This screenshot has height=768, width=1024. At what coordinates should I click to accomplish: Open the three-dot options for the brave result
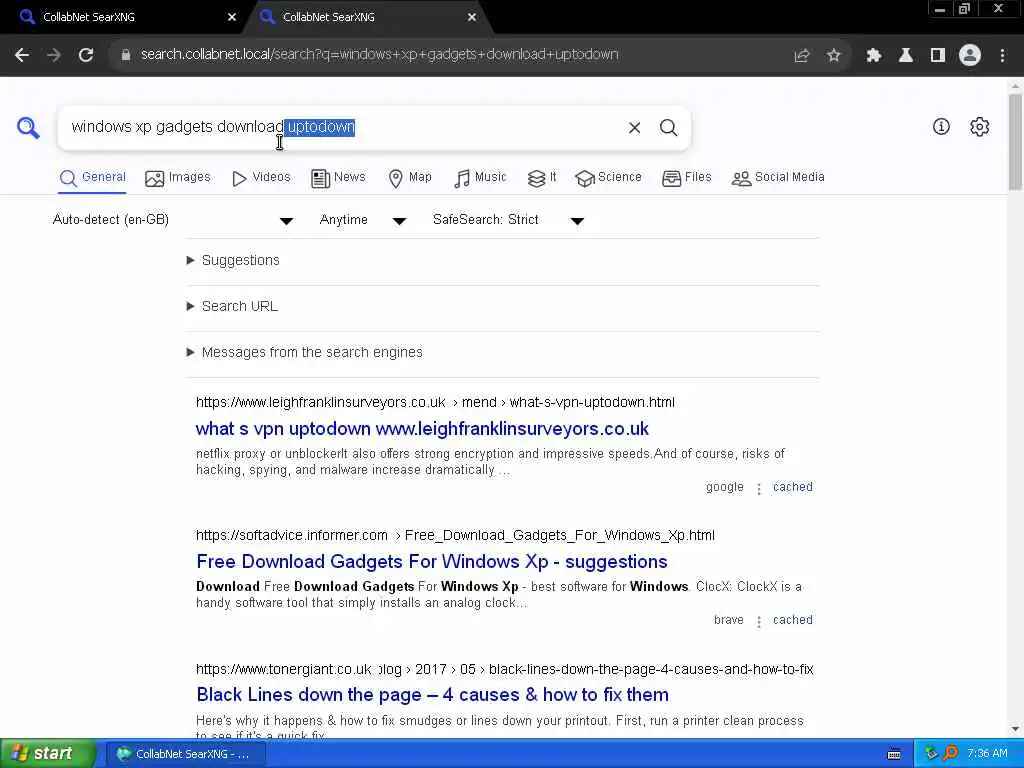click(758, 622)
